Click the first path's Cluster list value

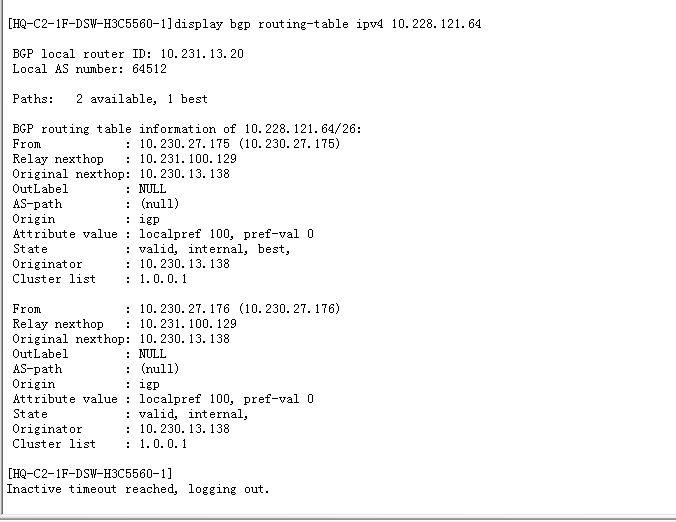point(163,279)
